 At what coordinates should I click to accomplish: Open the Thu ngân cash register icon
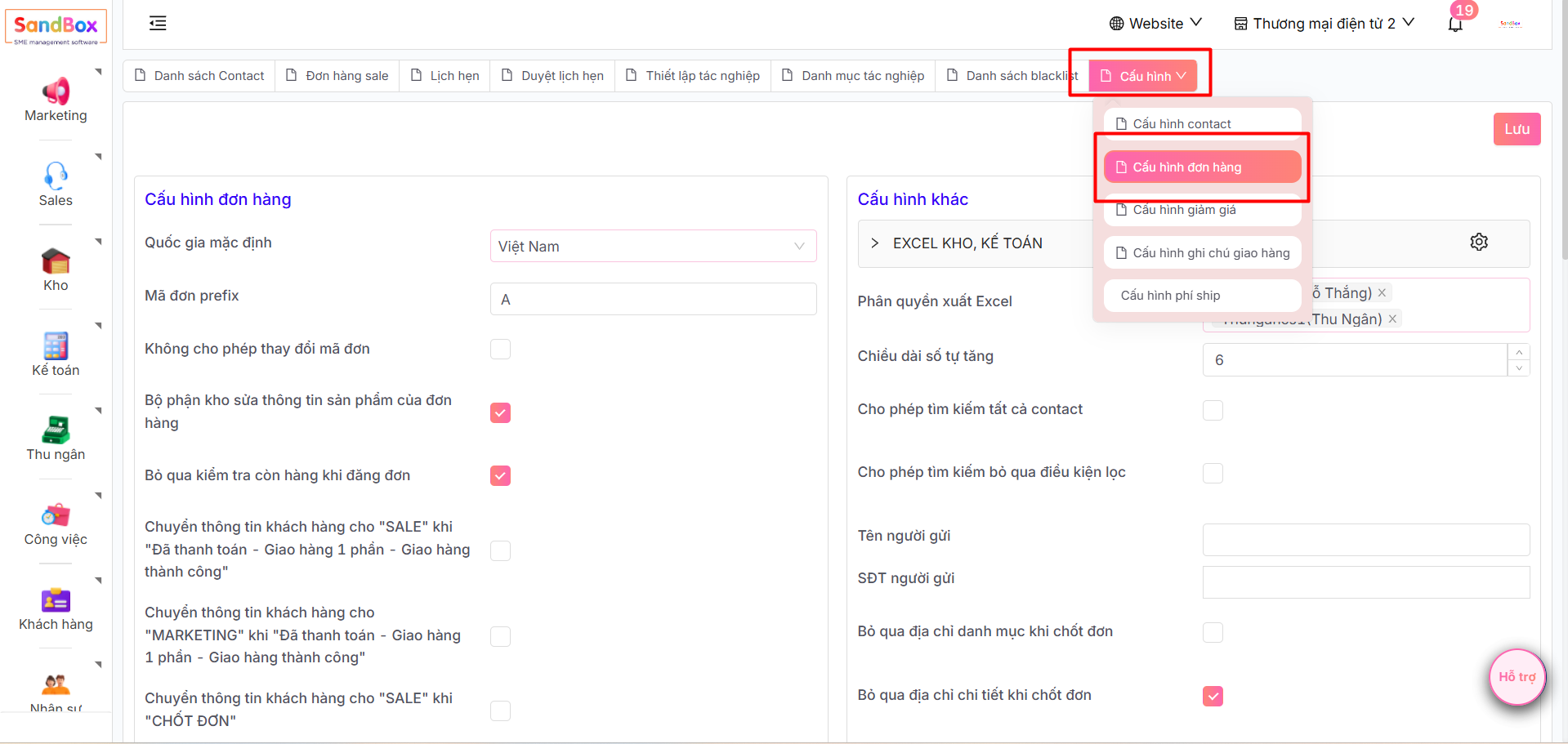pos(56,430)
